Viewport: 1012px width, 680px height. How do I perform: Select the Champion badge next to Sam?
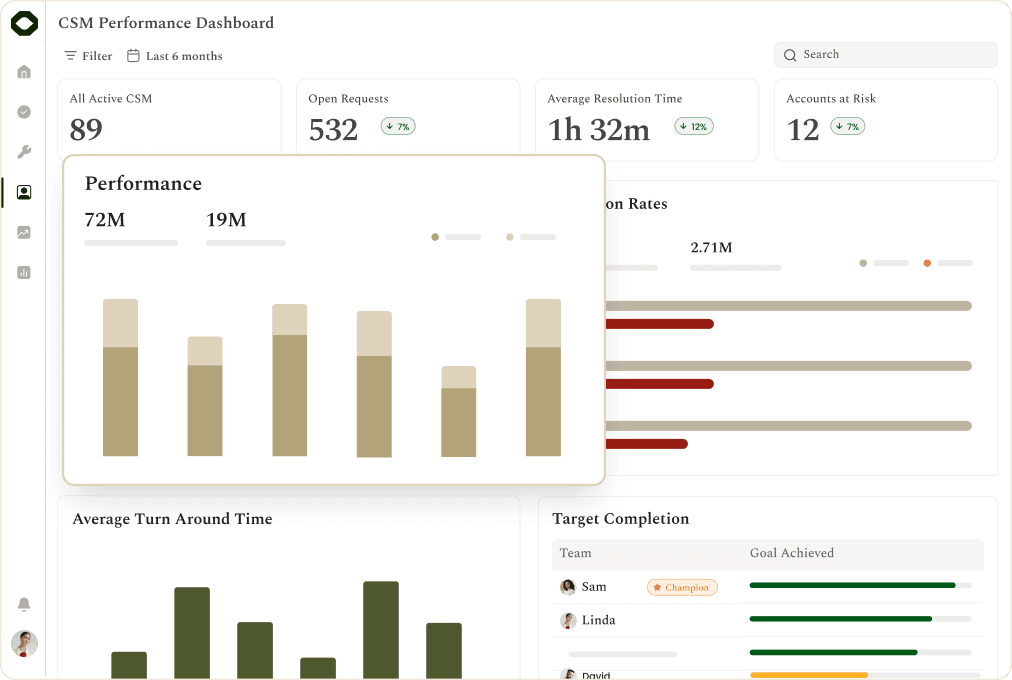[682, 587]
